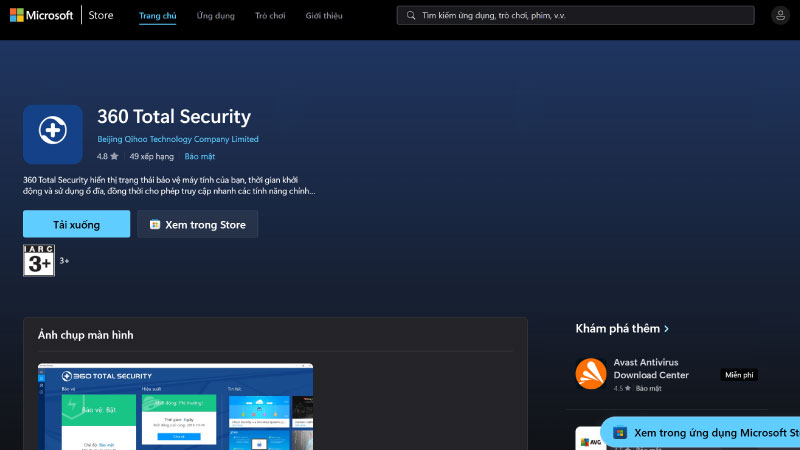Open the Ứng dụng tab
The height and width of the screenshot is (450, 800).
point(215,16)
